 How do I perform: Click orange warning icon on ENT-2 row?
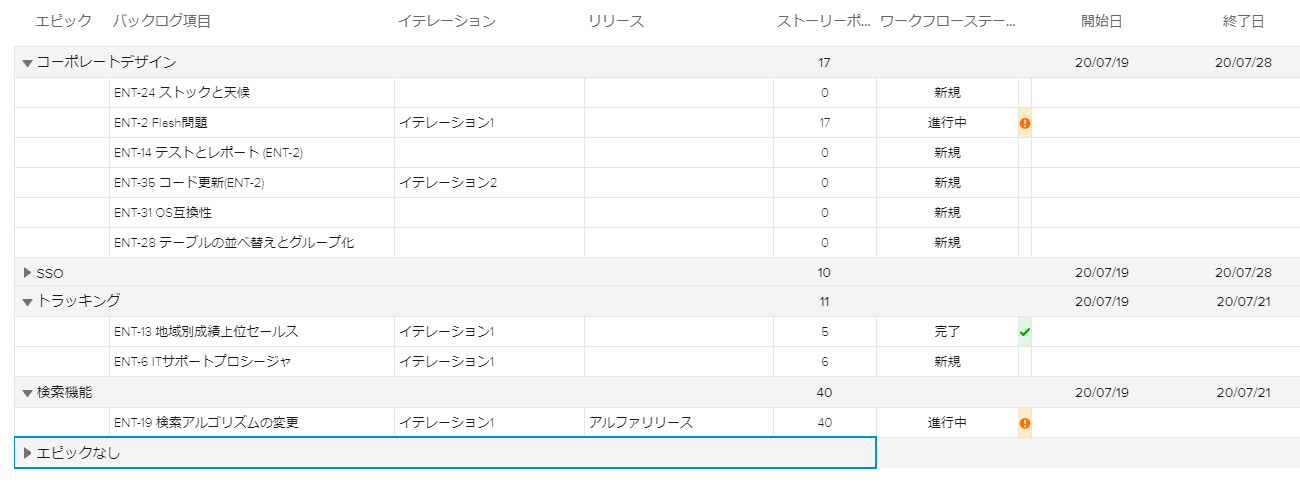tap(1025, 123)
